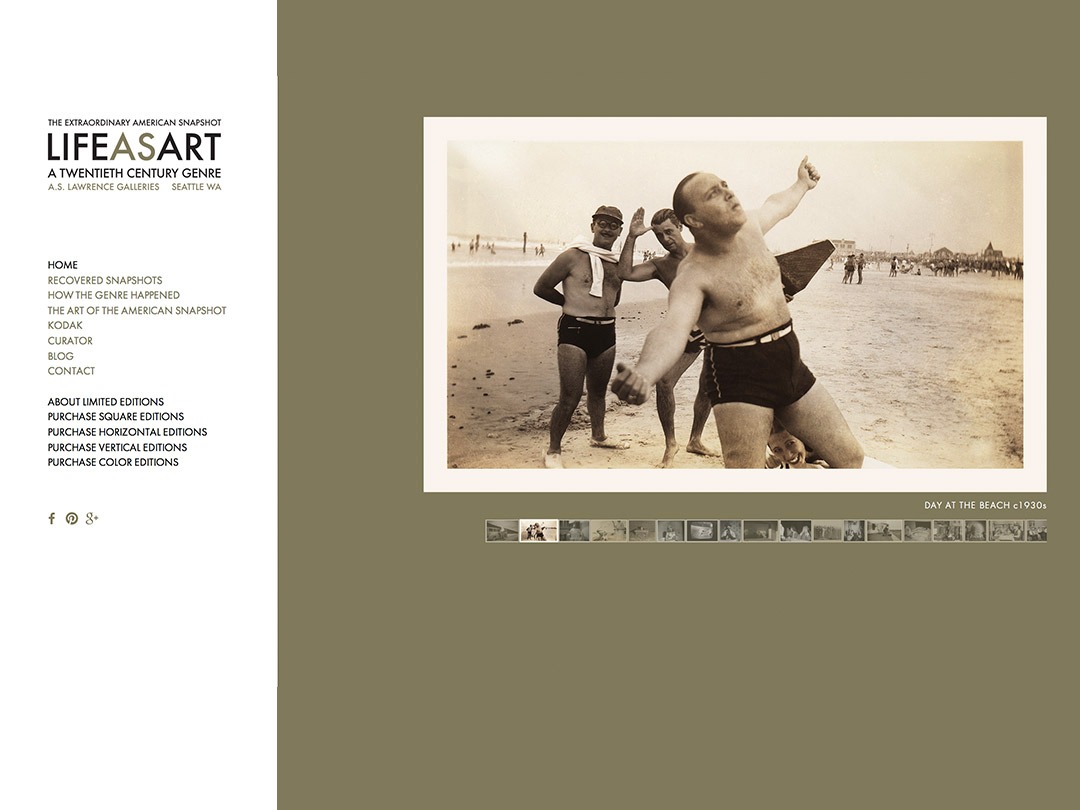Select the first thumbnail in the filmstrip
This screenshot has height=810, width=1080.
(502, 530)
